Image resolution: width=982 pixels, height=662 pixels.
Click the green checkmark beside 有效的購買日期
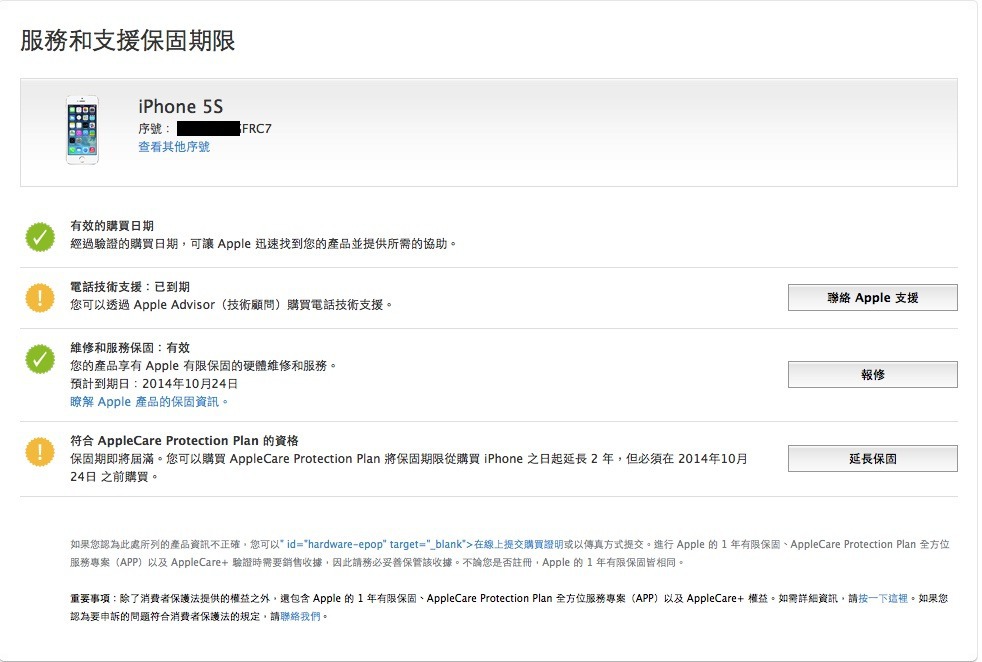[39, 237]
